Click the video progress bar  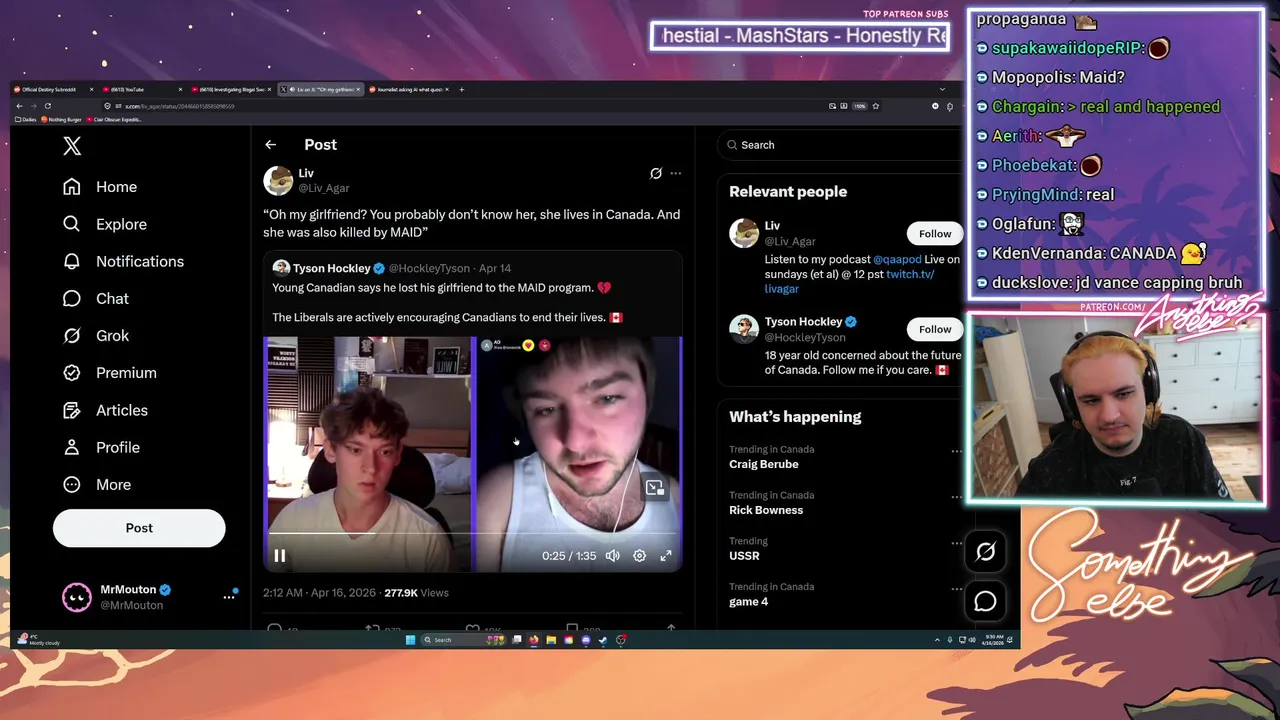click(x=472, y=534)
